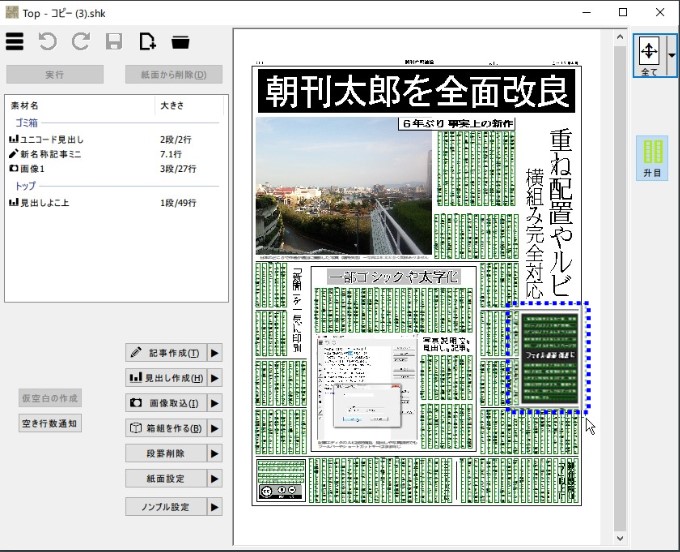
Task: Close the Top - コピー (3).shk window
Action: pos(660,12)
